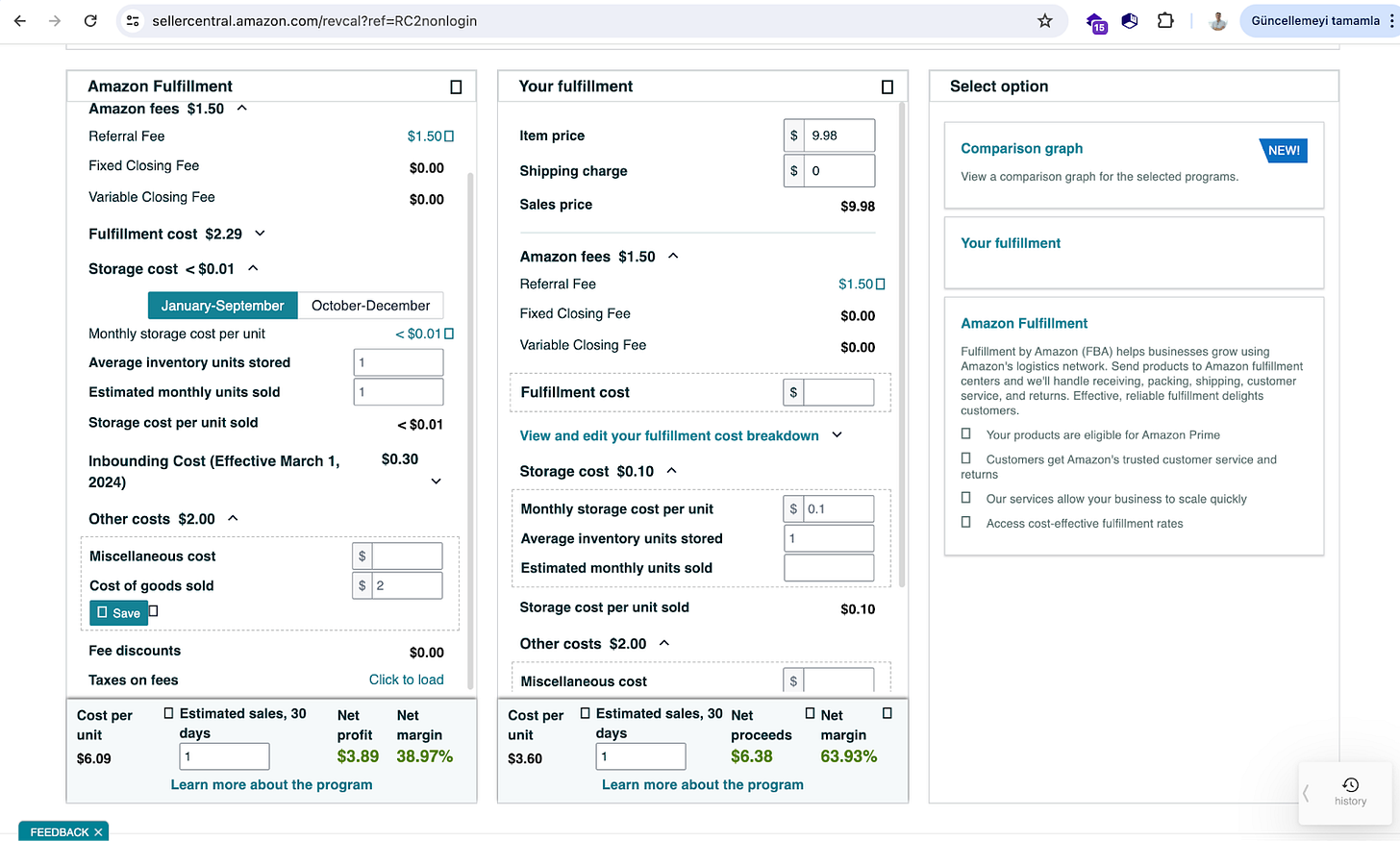Screen dimensions: 1400x841
Task: Select the Comparison graph option
Action: [1134, 164]
